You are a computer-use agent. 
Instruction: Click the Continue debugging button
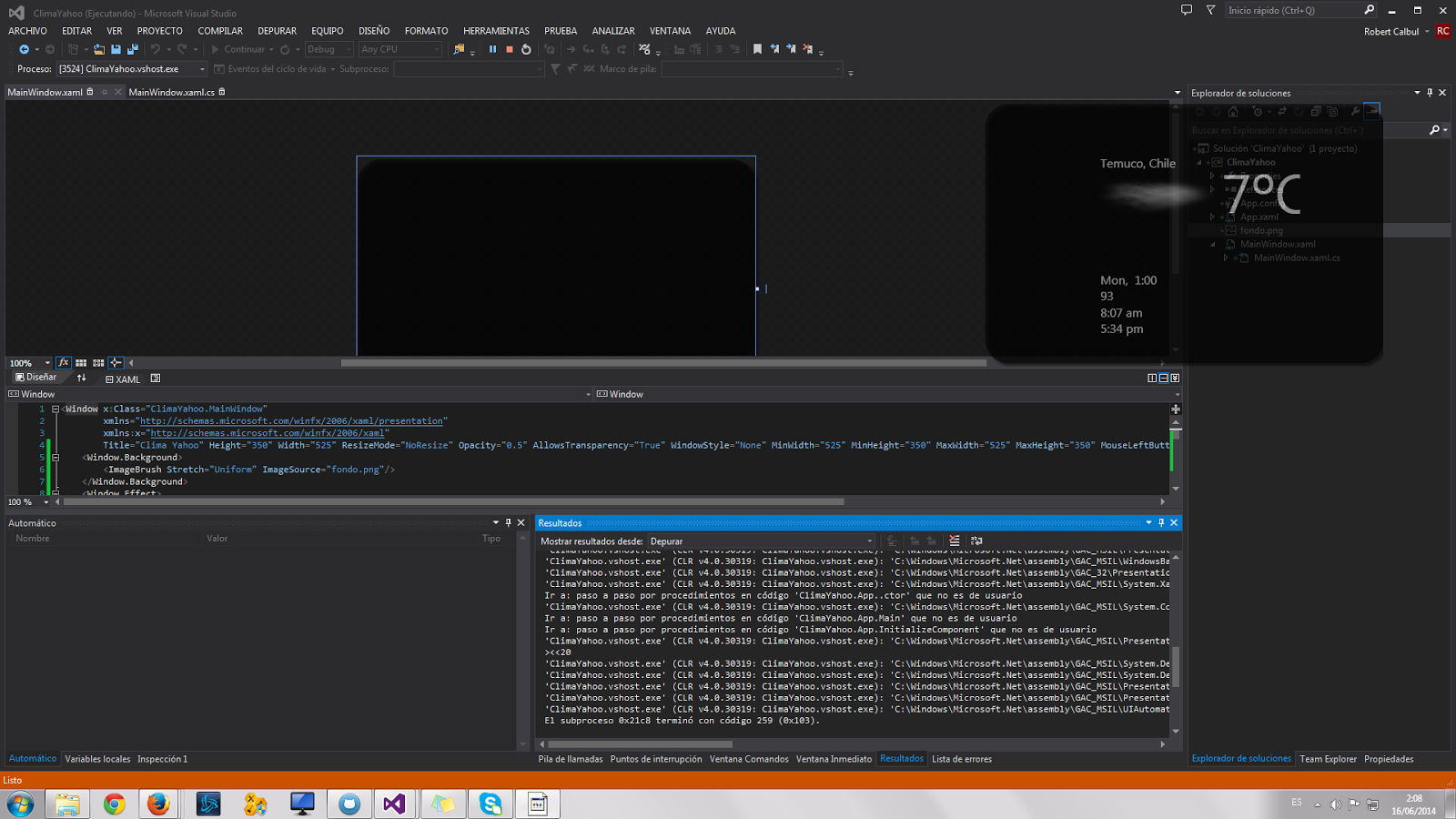[238, 49]
